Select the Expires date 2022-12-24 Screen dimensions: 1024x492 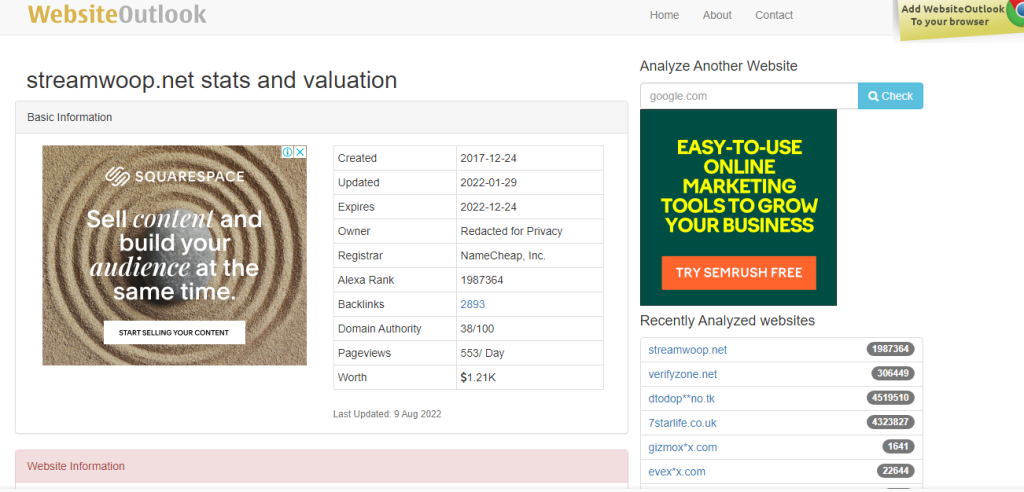tap(488, 207)
